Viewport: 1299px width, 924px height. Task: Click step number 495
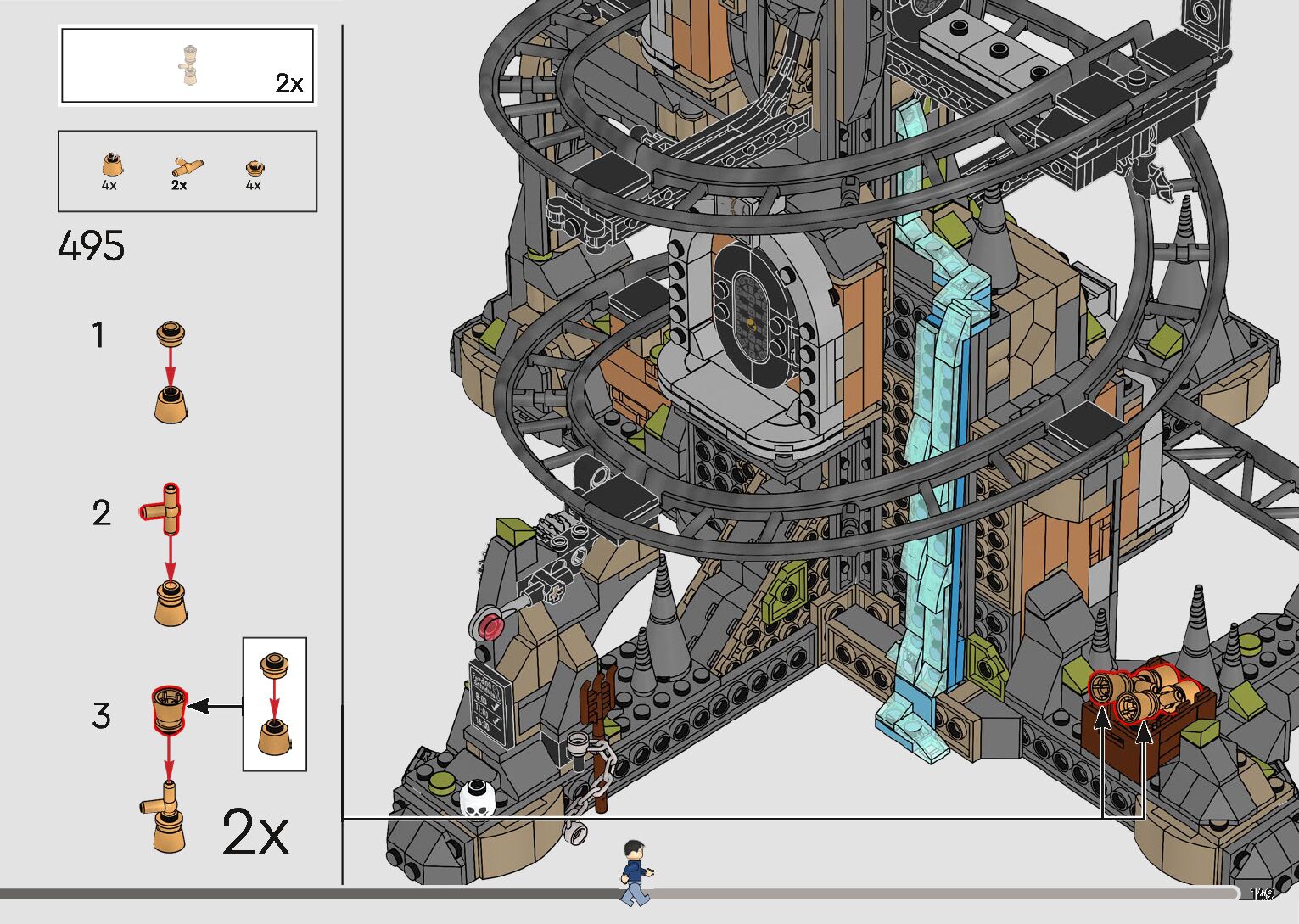[92, 247]
